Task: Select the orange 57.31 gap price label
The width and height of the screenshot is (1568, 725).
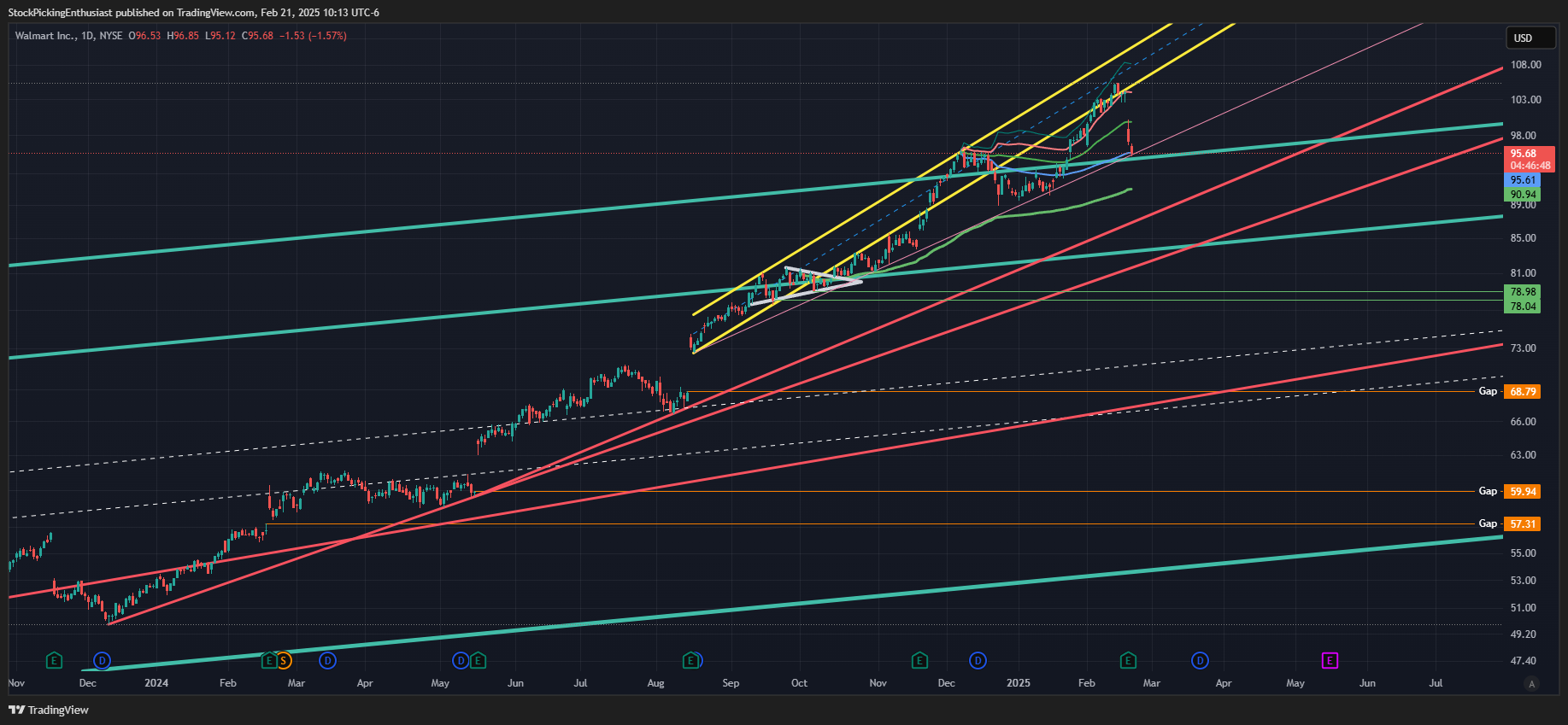Action: (1523, 524)
